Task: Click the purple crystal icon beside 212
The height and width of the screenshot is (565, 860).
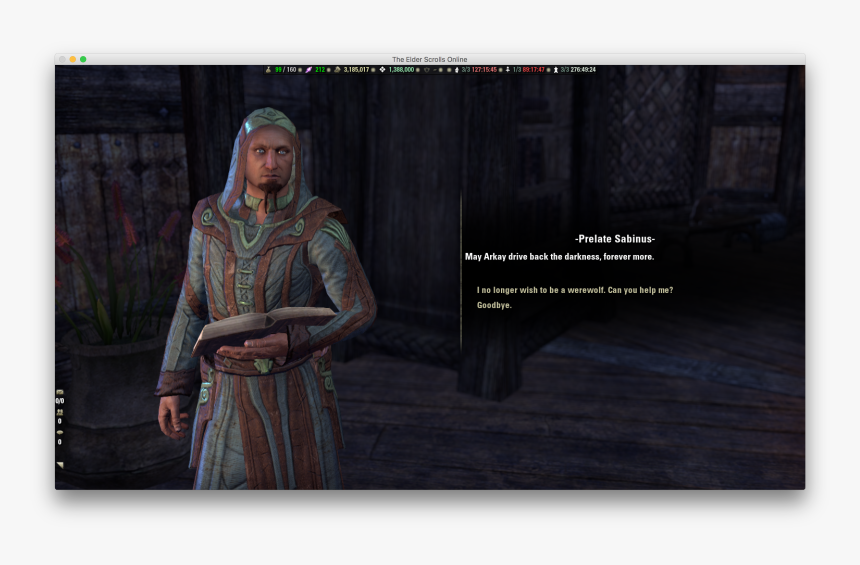Action: [x=309, y=70]
